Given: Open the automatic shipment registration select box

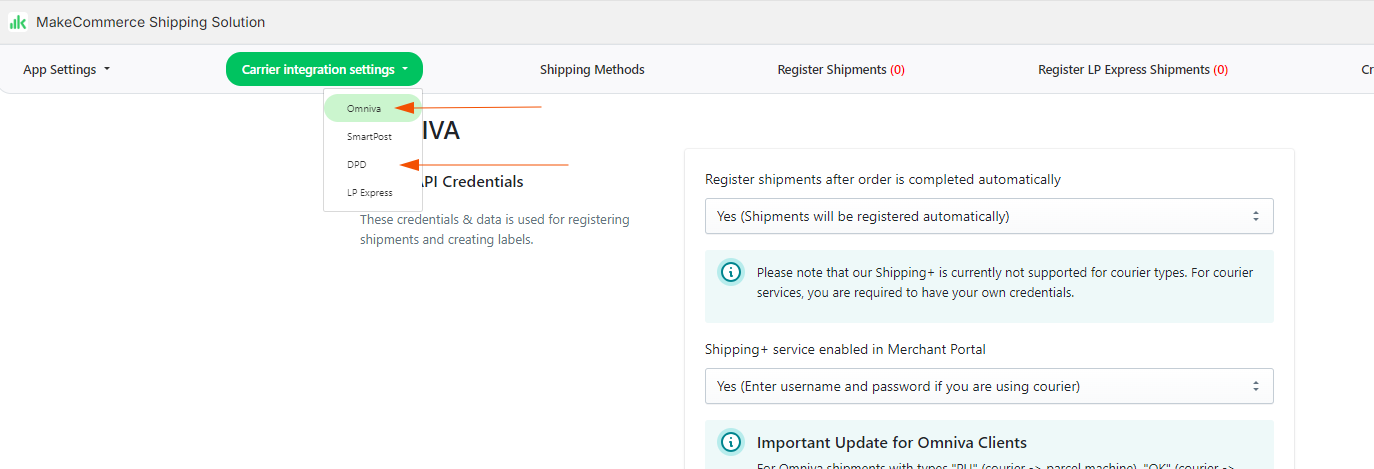Looking at the screenshot, I should [x=989, y=216].
